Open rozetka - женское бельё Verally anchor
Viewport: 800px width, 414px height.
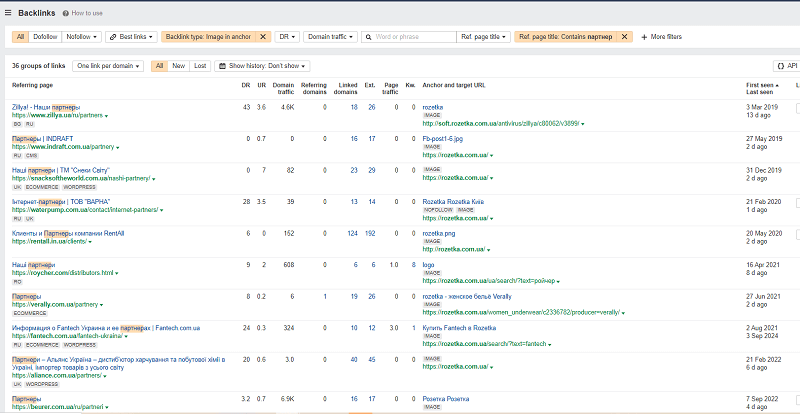pos(467,297)
